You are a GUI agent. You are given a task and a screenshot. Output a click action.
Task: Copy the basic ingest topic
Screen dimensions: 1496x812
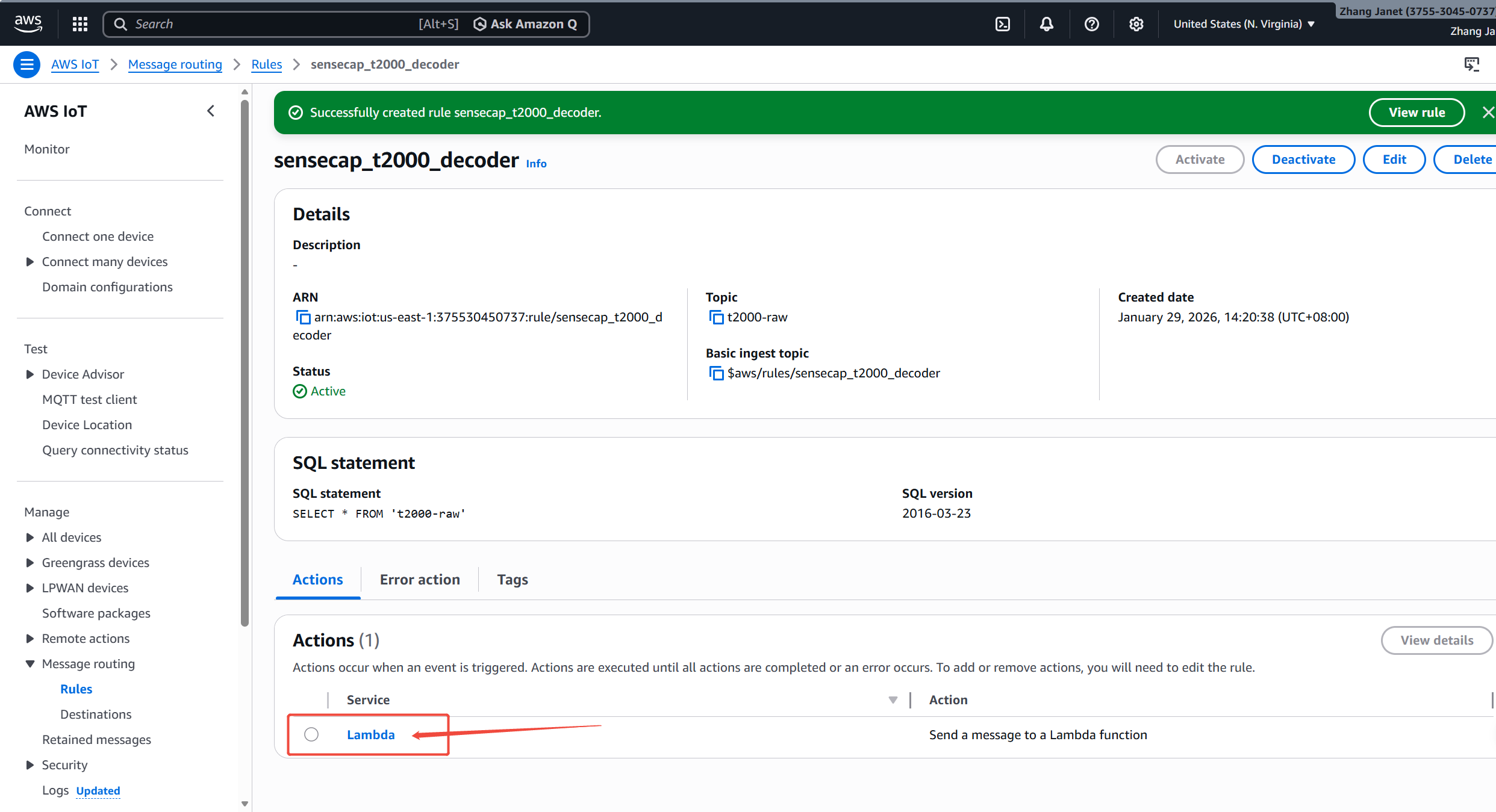click(x=715, y=373)
